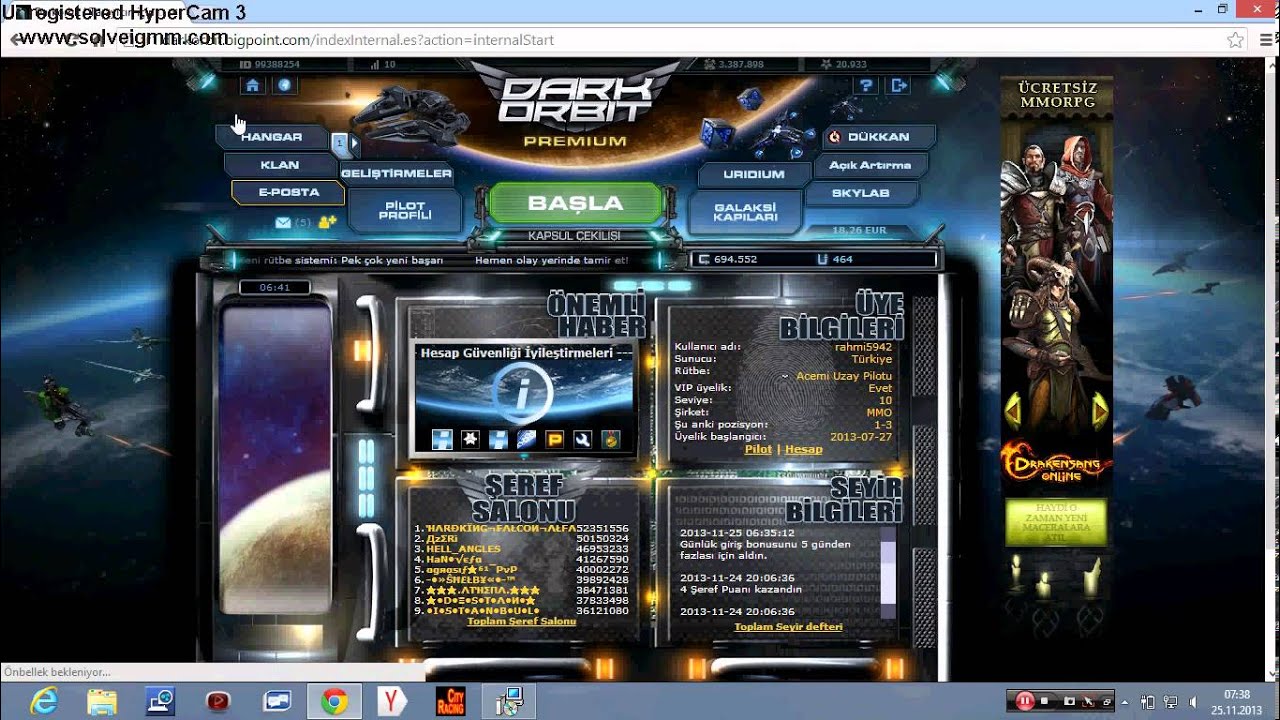Click previous arrow on Drakensang ad
The image size is (1280, 720).
click(1012, 410)
